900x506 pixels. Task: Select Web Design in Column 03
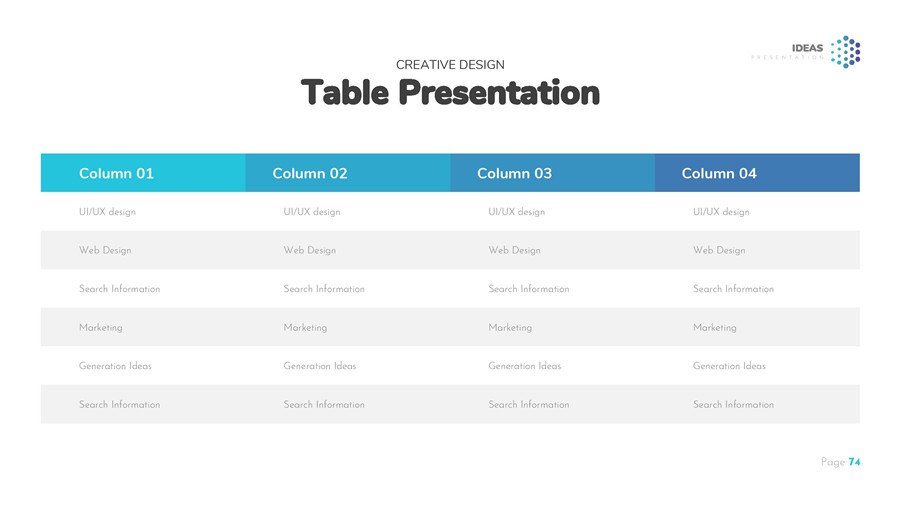(514, 250)
